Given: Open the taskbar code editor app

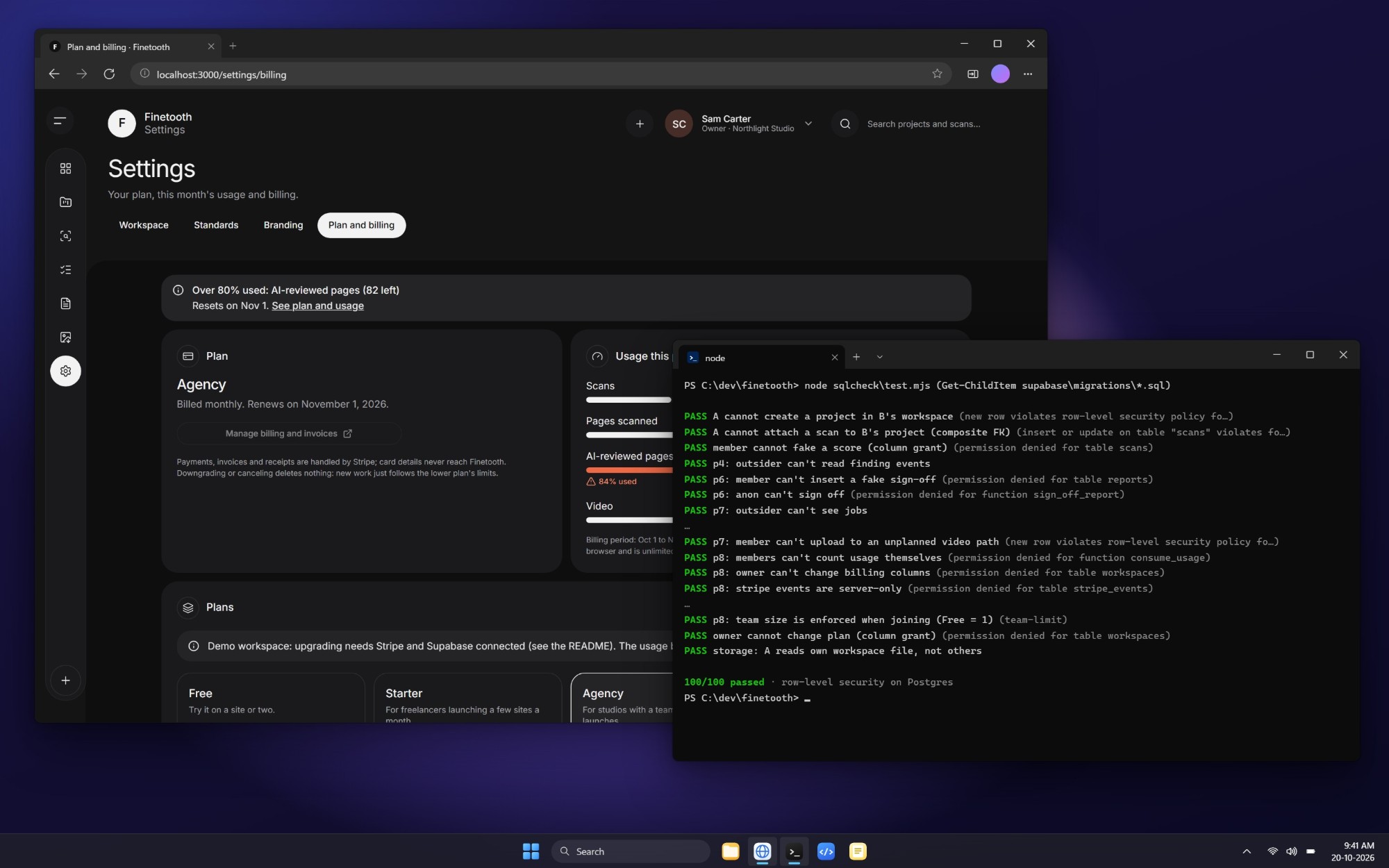Looking at the screenshot, I should (x=826, y=851).
